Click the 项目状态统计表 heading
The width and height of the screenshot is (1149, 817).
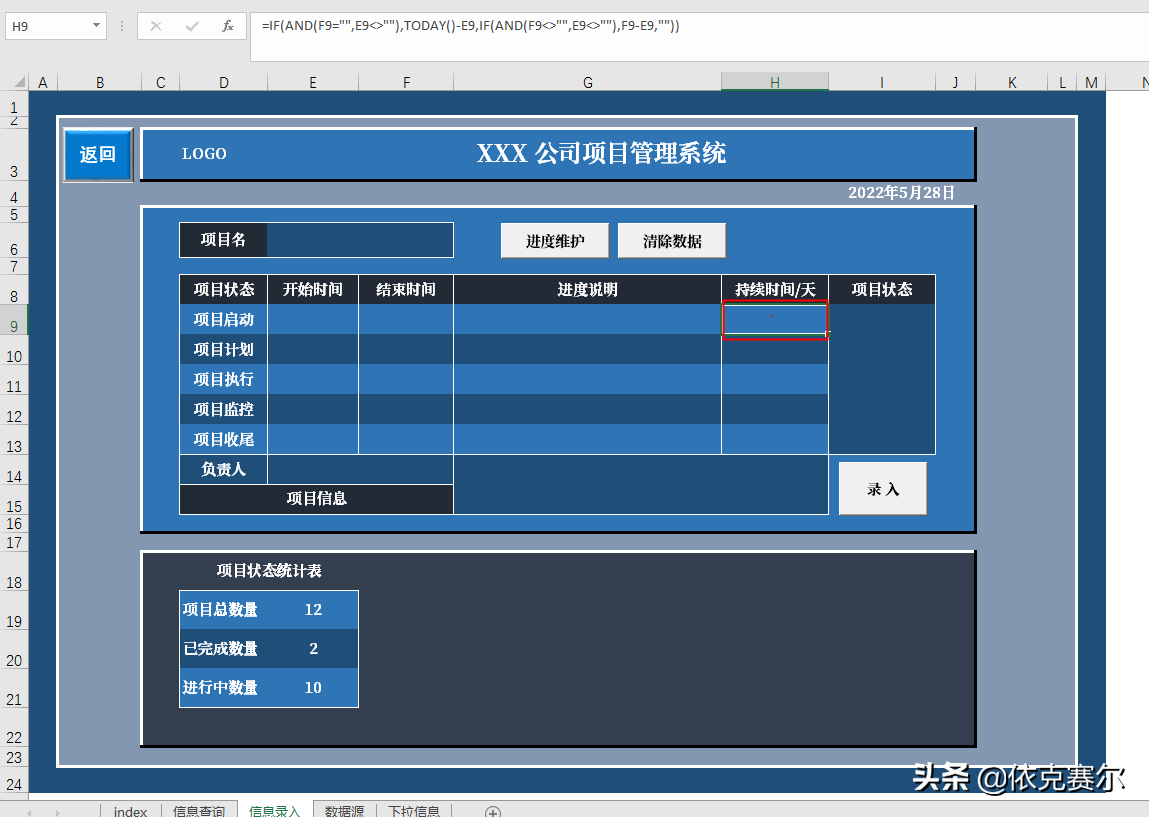click(x=269, y=571)
